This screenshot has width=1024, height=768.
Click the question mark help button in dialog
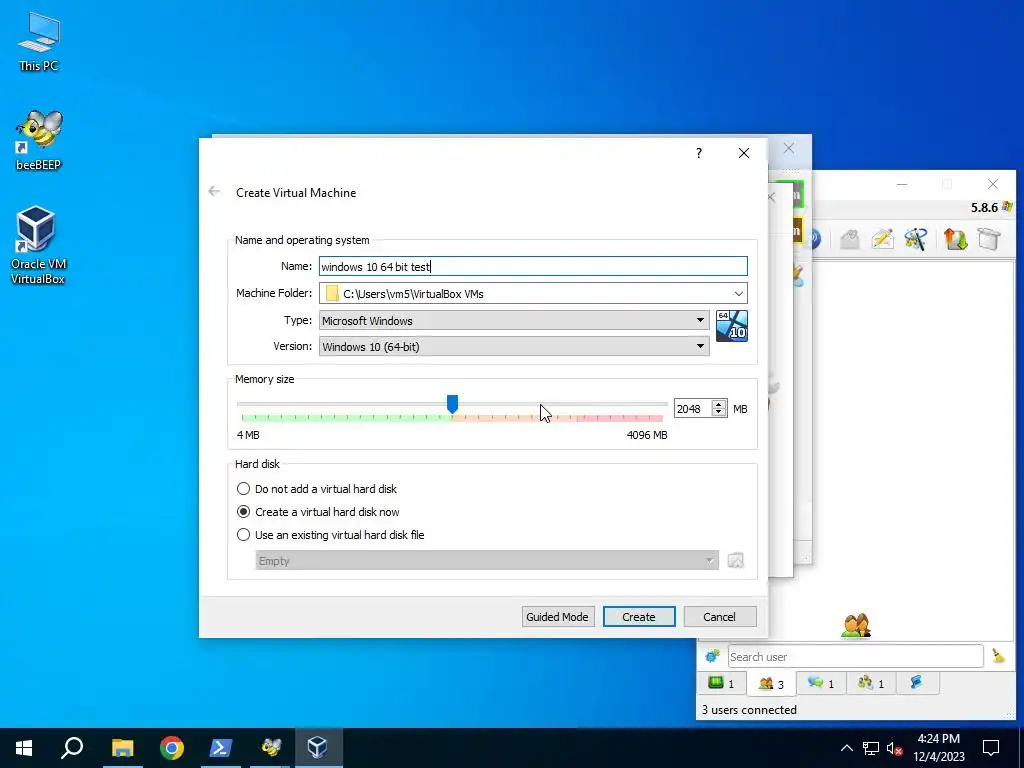pos(699,153)
